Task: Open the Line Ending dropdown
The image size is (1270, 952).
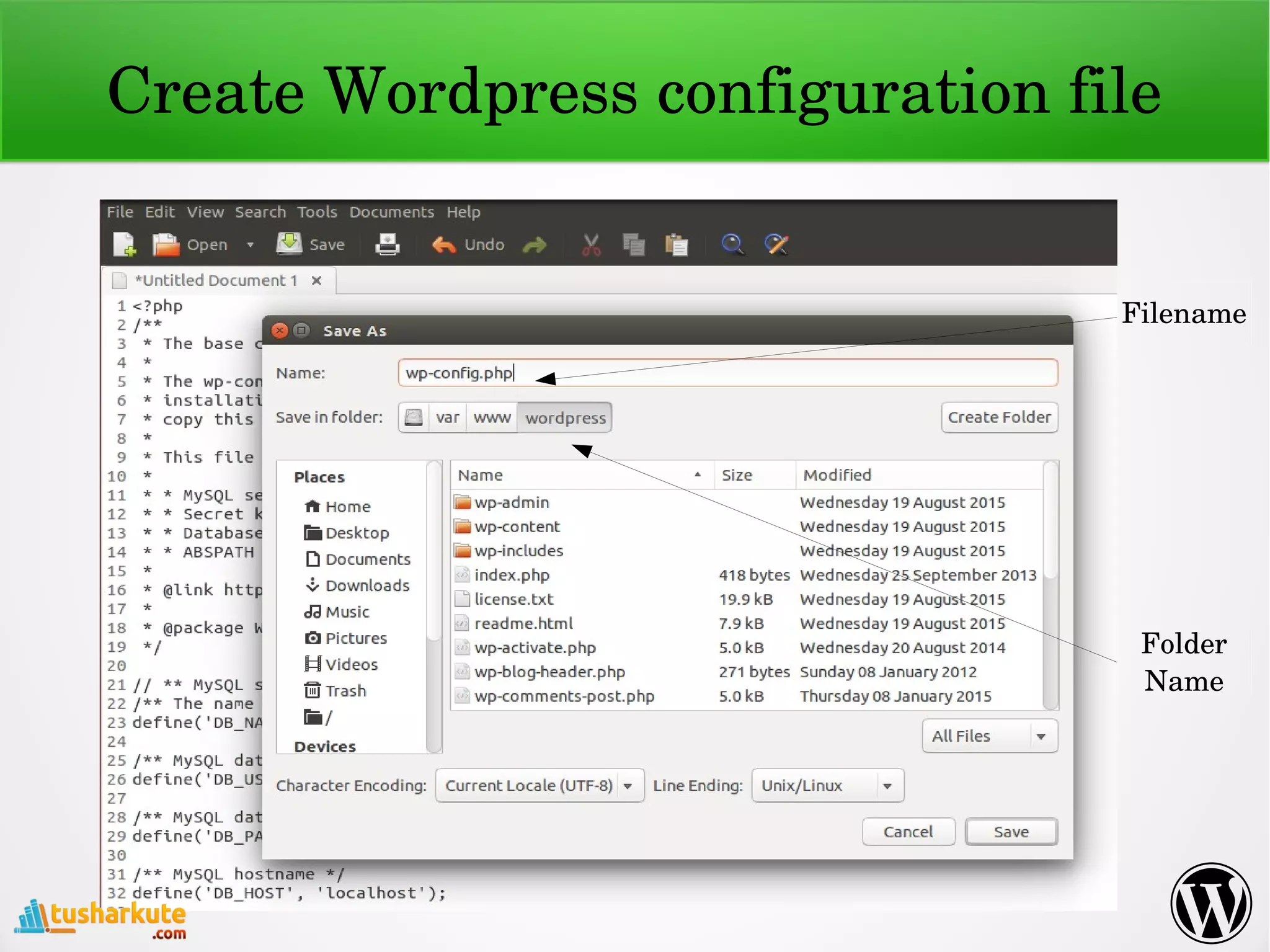Action: tap(827, 786)
